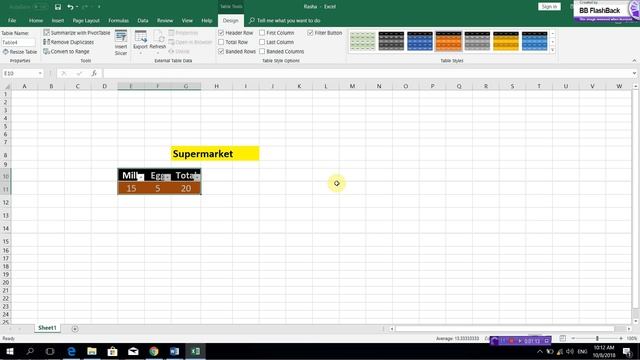Click the zoom slider in status bar
This screenshot has height=360, width=640.
(597, 338)
